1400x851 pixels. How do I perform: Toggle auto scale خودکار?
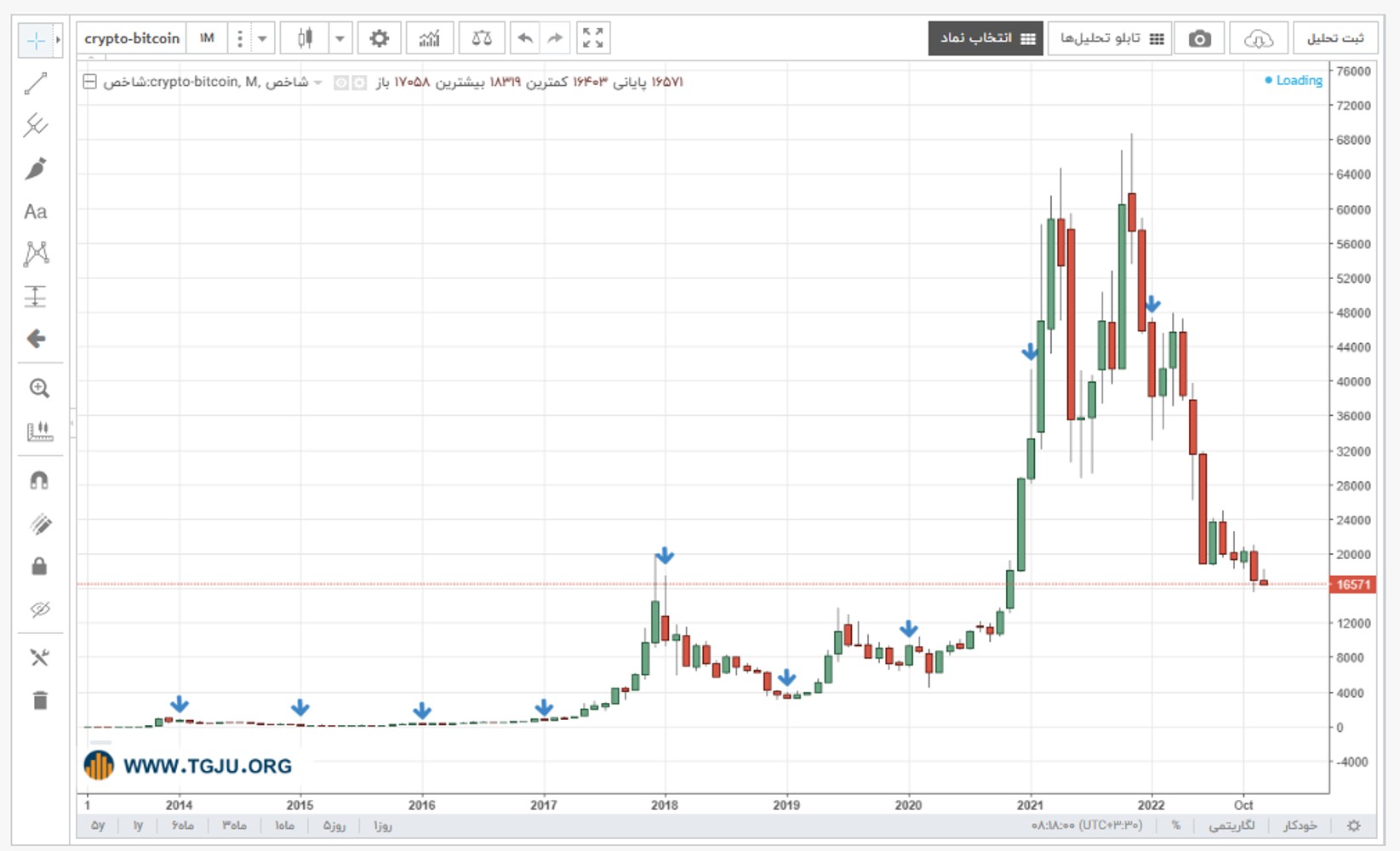[1300, 825]
